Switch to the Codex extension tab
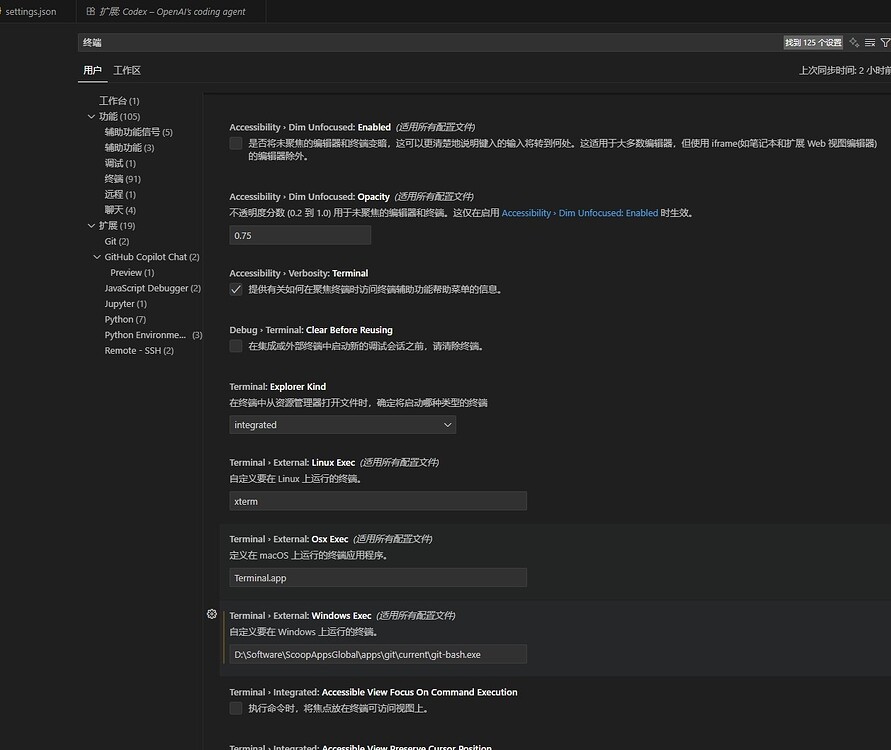The height and width of the screenshot is (750, 891). click(x=171, y=11)
